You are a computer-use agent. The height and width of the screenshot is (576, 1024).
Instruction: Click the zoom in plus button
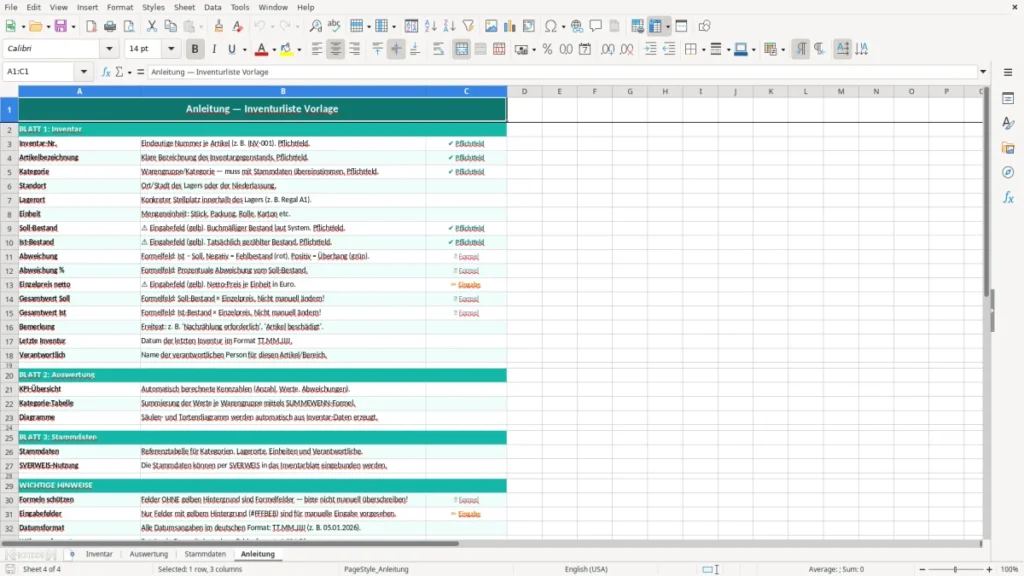point(989,569)
